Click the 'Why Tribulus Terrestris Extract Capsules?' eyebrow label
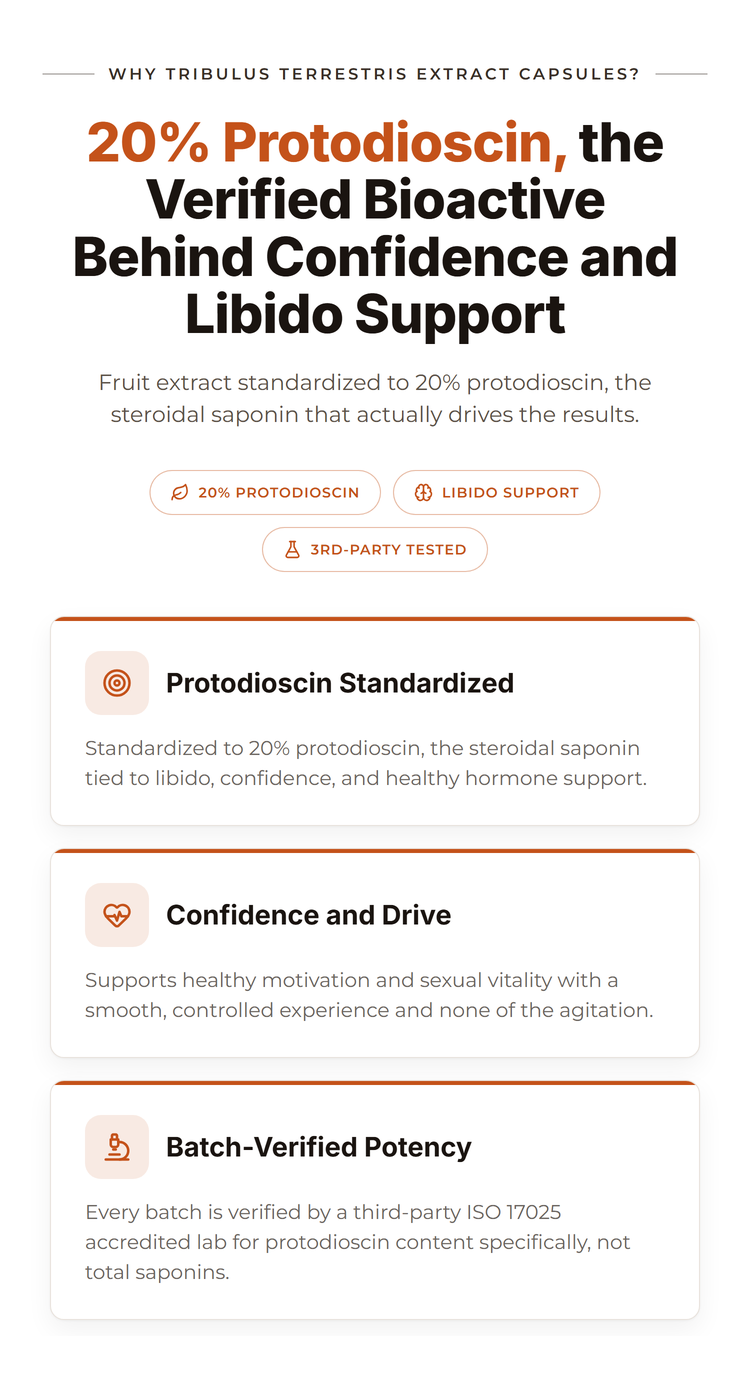750x1388 pixels. (374, 74)
